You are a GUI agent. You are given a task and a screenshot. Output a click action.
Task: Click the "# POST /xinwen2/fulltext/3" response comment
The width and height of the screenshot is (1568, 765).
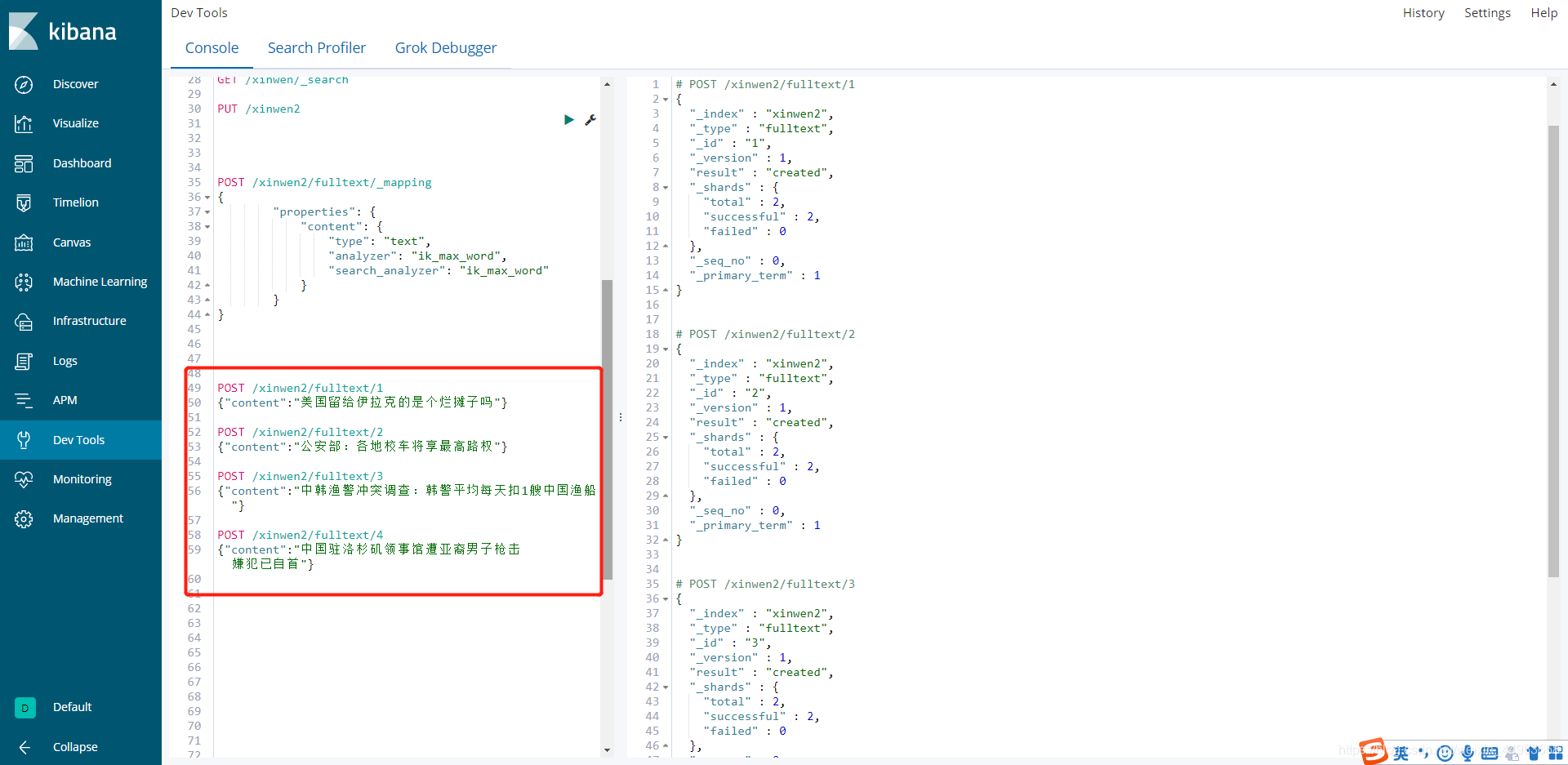(765, 585)
